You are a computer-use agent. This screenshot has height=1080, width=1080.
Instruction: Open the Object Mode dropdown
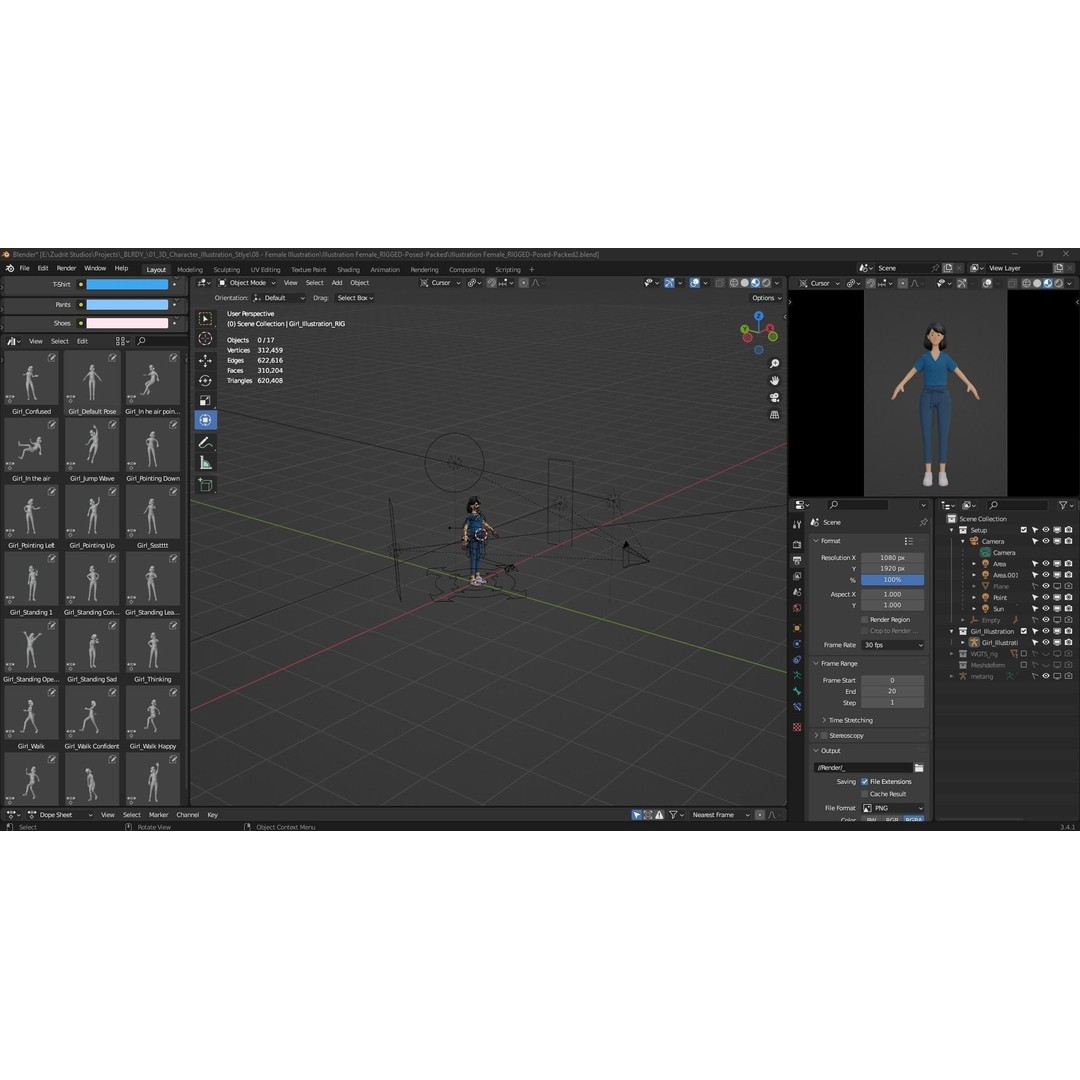[x=247, y=283]
